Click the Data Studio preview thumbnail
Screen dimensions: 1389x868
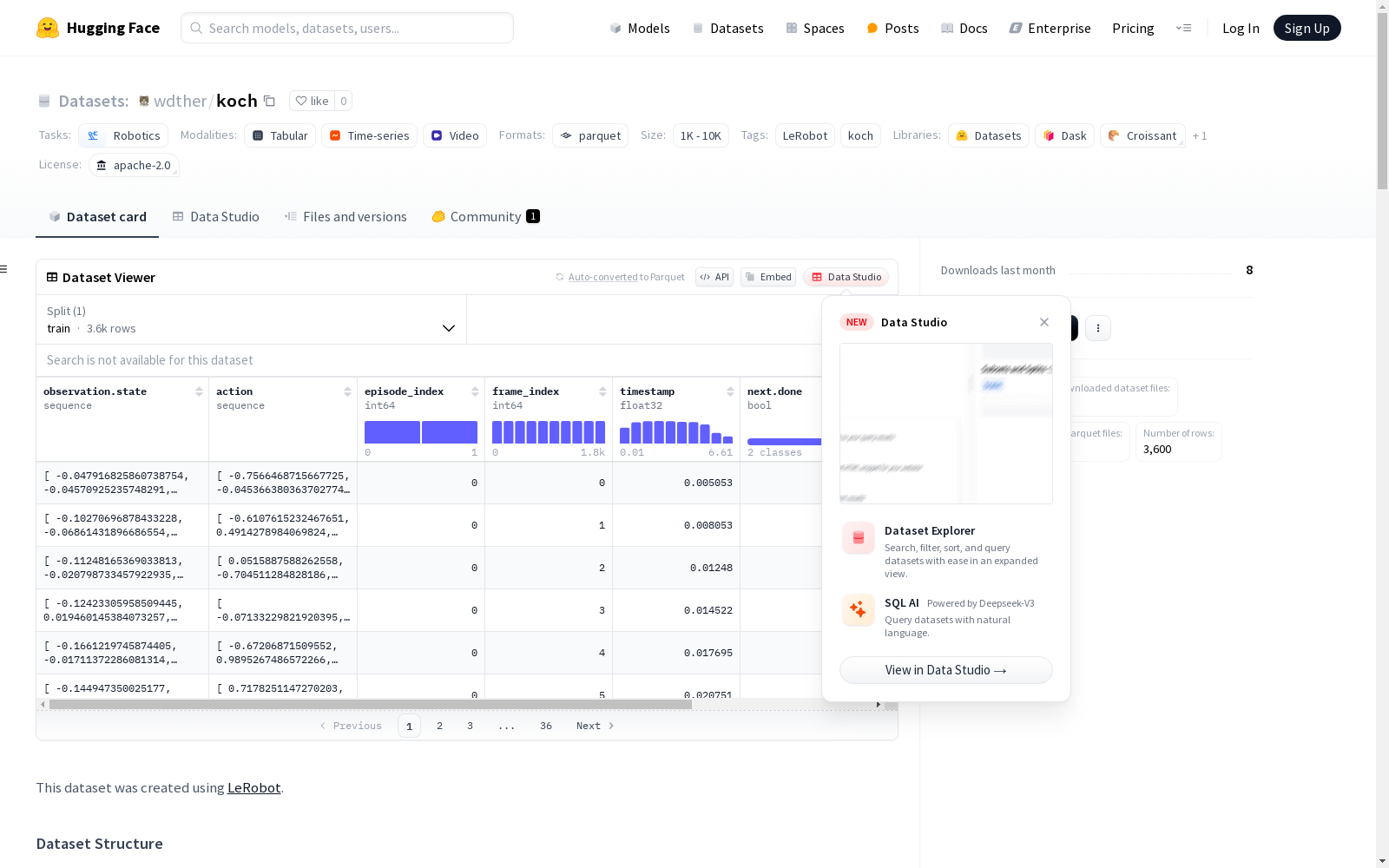tap(946, 424)
